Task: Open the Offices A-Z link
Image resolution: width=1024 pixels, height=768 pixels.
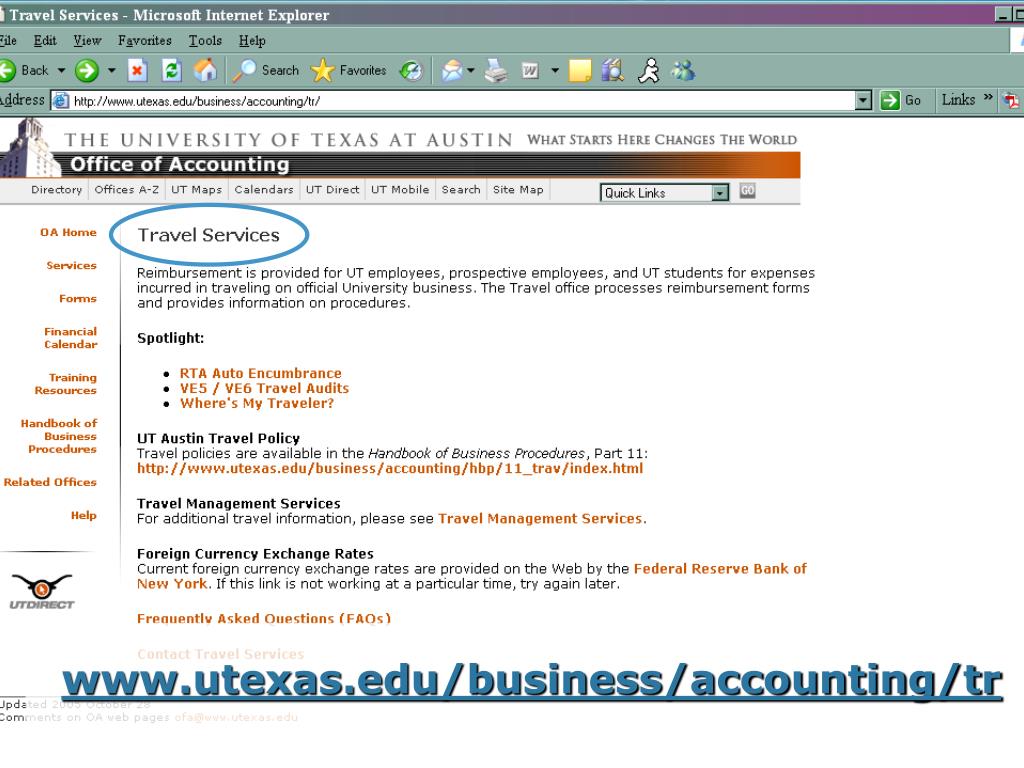Action: point(127,189)
